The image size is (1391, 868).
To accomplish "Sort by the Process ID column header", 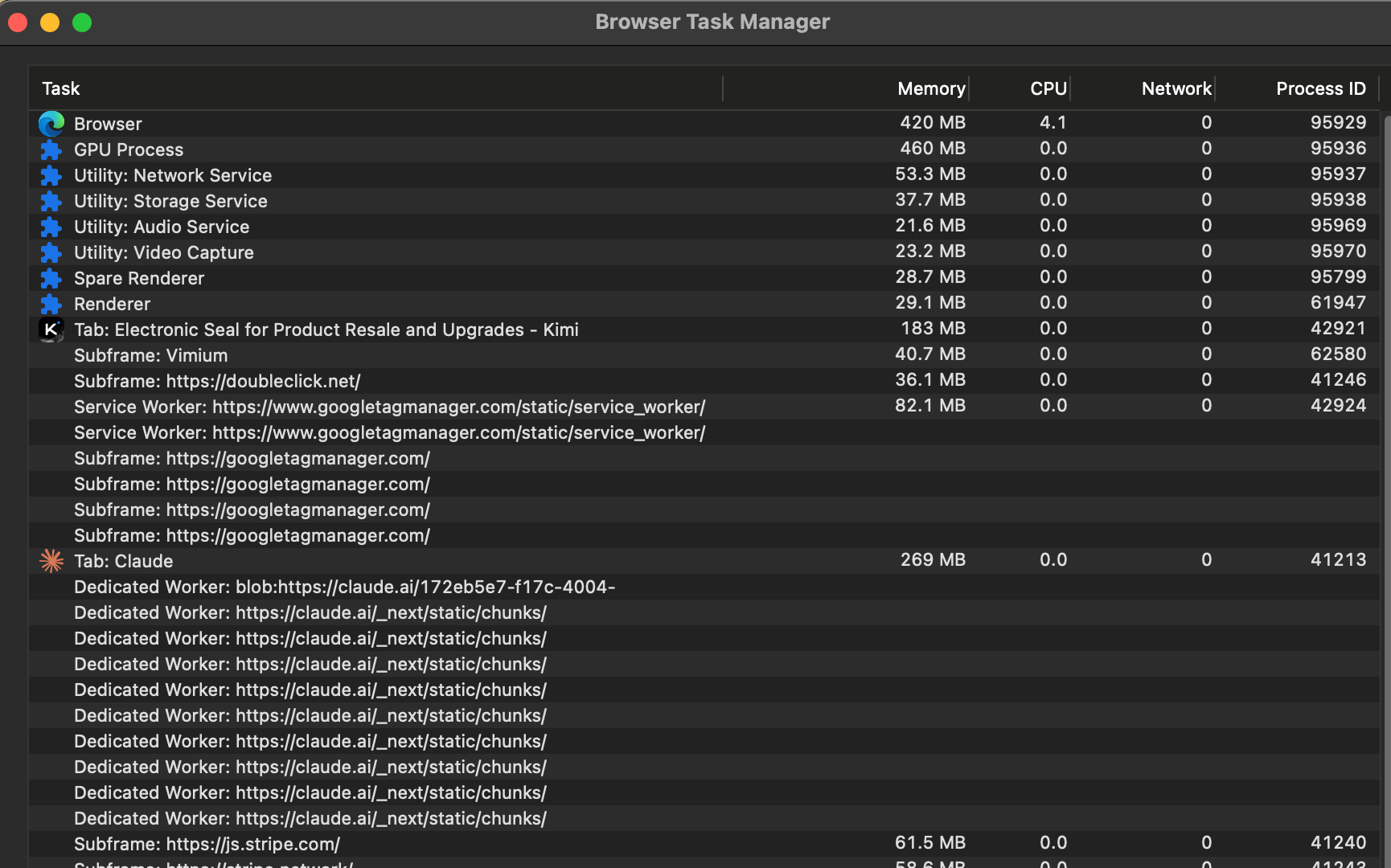I will click(1320, 88).
